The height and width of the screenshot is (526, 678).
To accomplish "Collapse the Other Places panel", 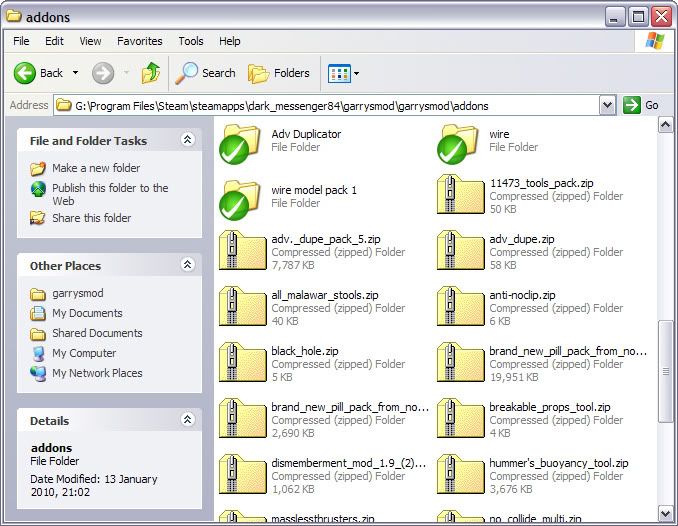I will [x=187, y=265].
